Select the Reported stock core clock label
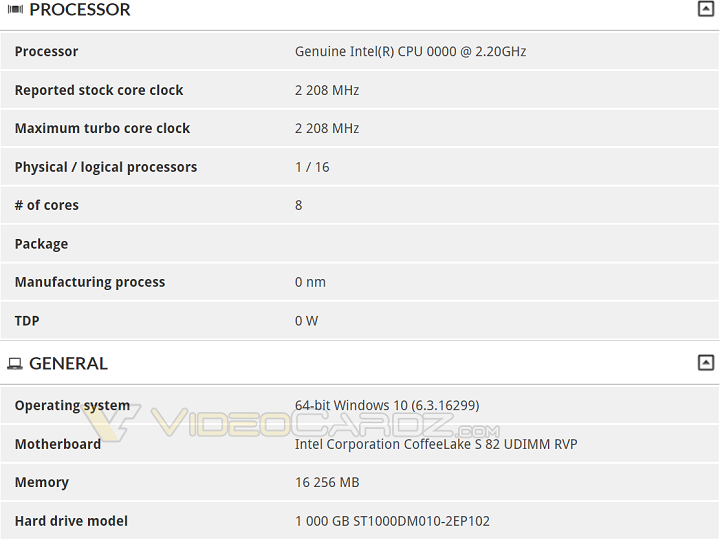 pos(99,90)
